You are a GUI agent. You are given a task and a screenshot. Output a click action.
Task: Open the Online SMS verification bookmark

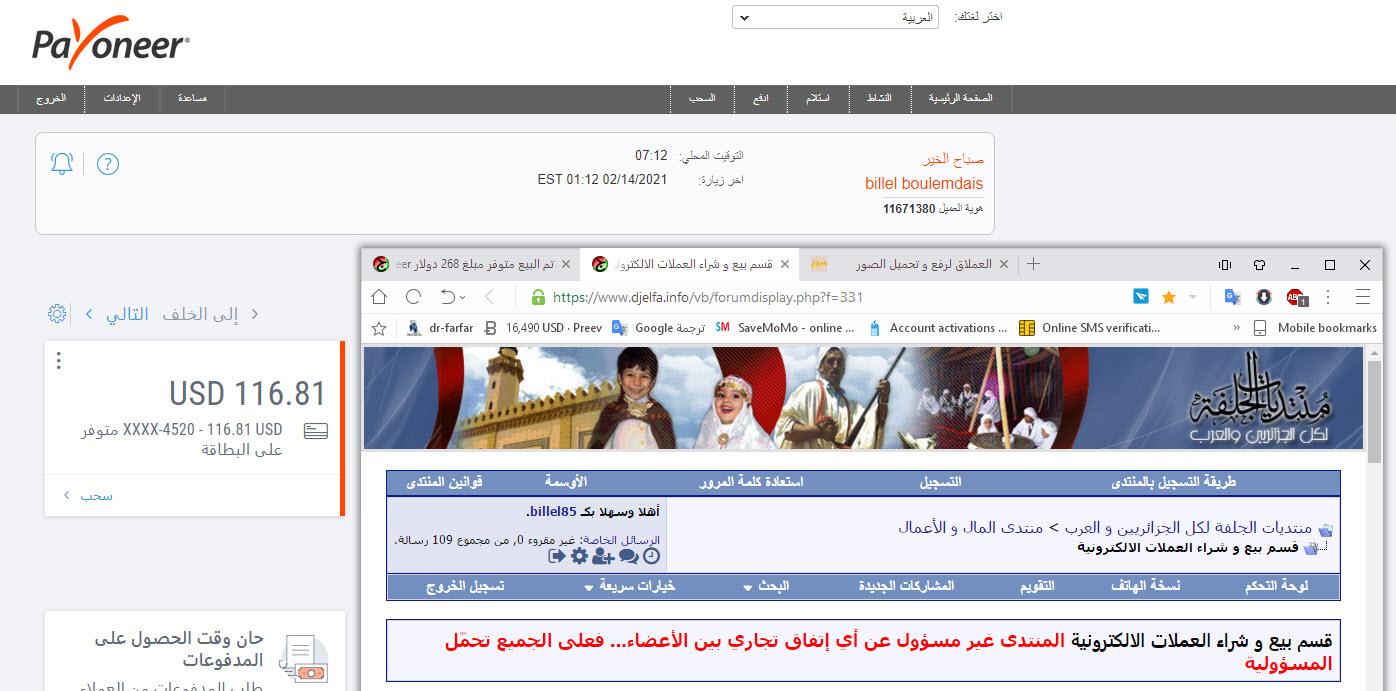[1088, 328]
